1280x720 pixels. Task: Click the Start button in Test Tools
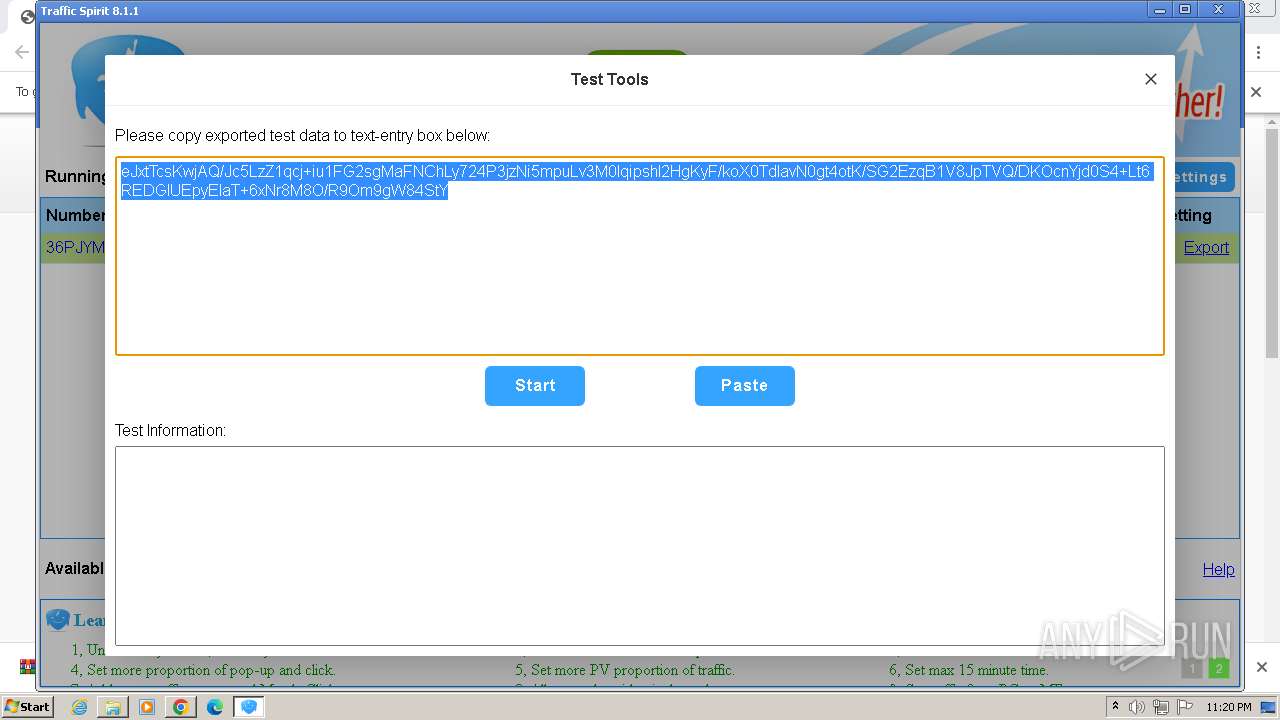[x=535, y=386]
